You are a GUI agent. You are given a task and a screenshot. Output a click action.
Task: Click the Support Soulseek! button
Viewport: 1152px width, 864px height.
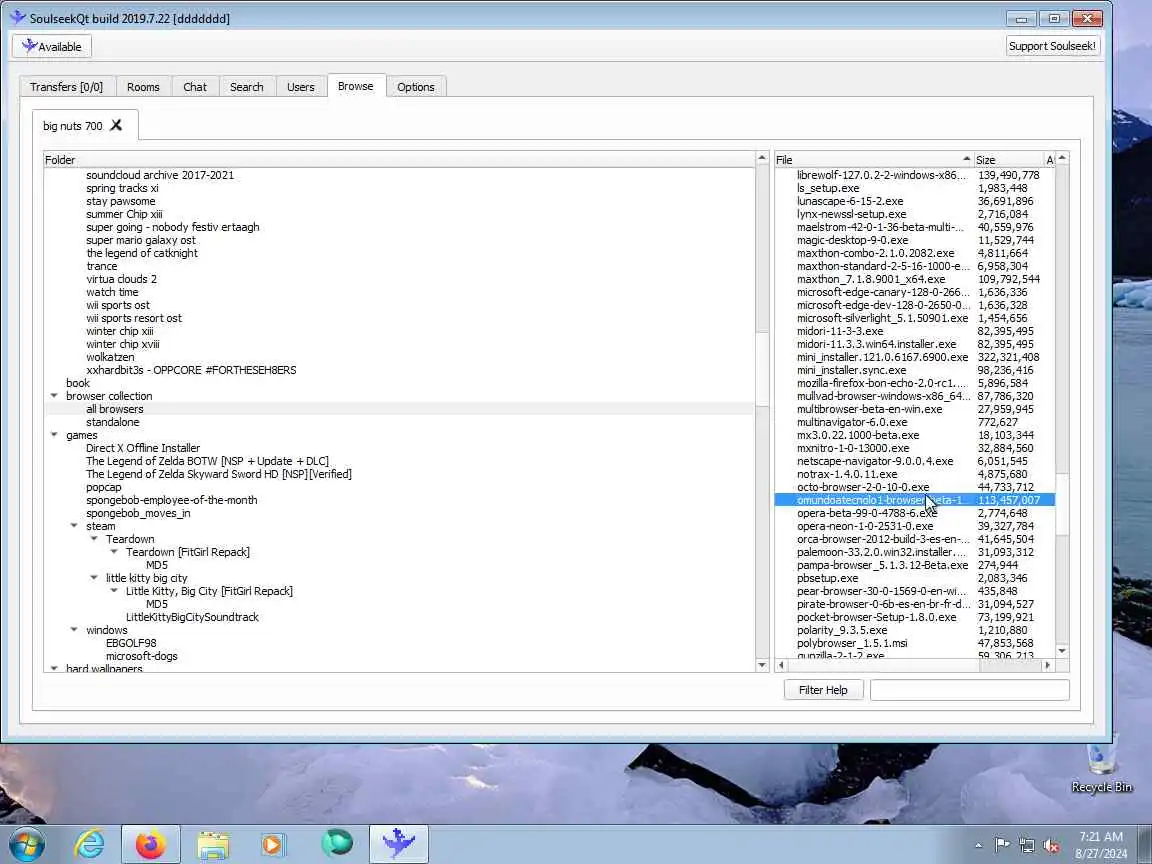pos(1052,46)
